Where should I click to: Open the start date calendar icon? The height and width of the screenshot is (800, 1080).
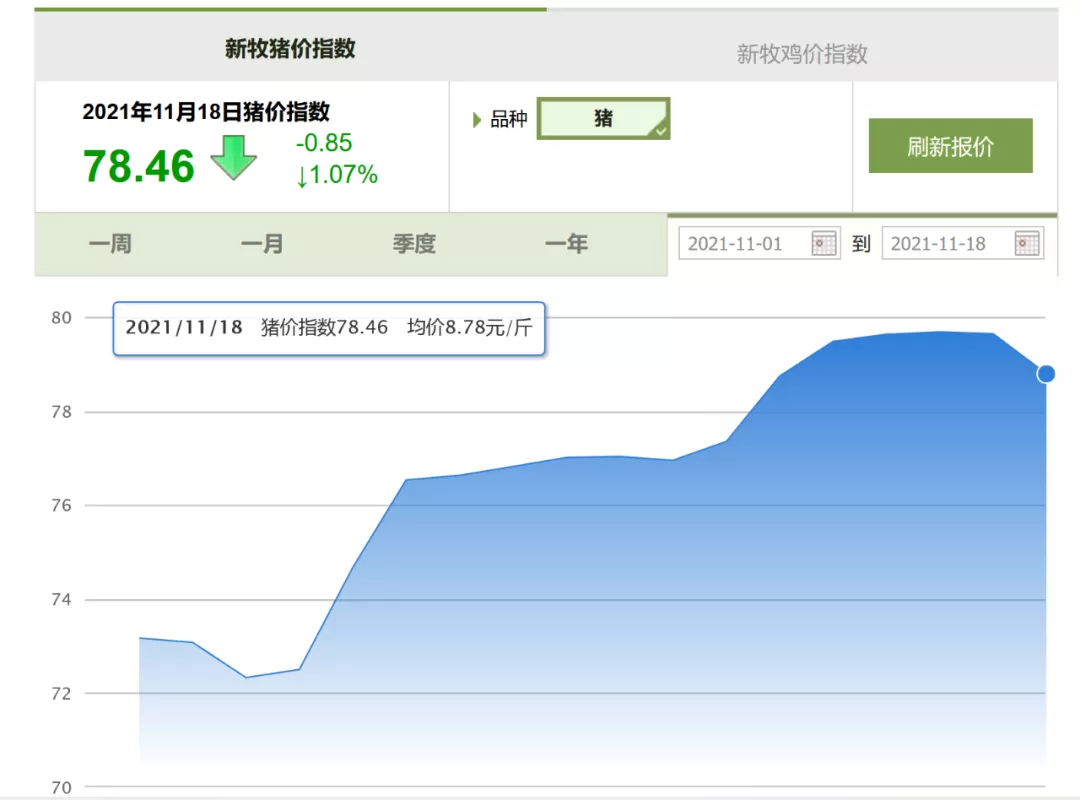point(823,243)
